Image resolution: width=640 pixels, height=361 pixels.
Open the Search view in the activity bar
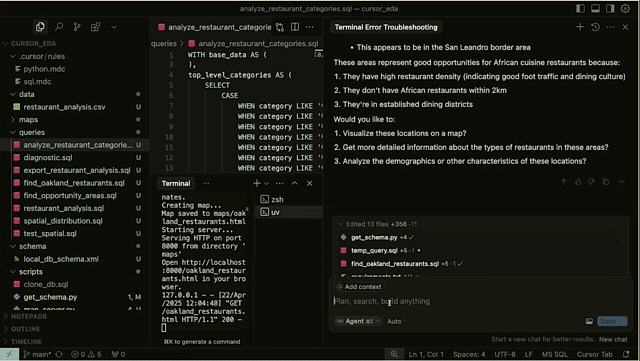[59, 27]
